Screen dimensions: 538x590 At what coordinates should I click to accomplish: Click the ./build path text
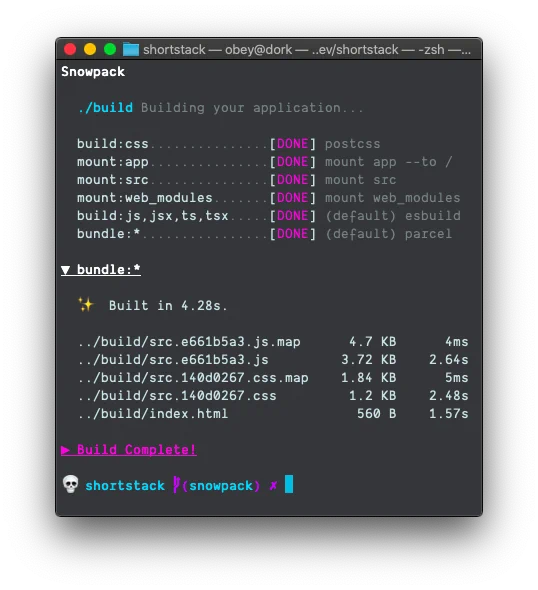click(x=105, y=108)
